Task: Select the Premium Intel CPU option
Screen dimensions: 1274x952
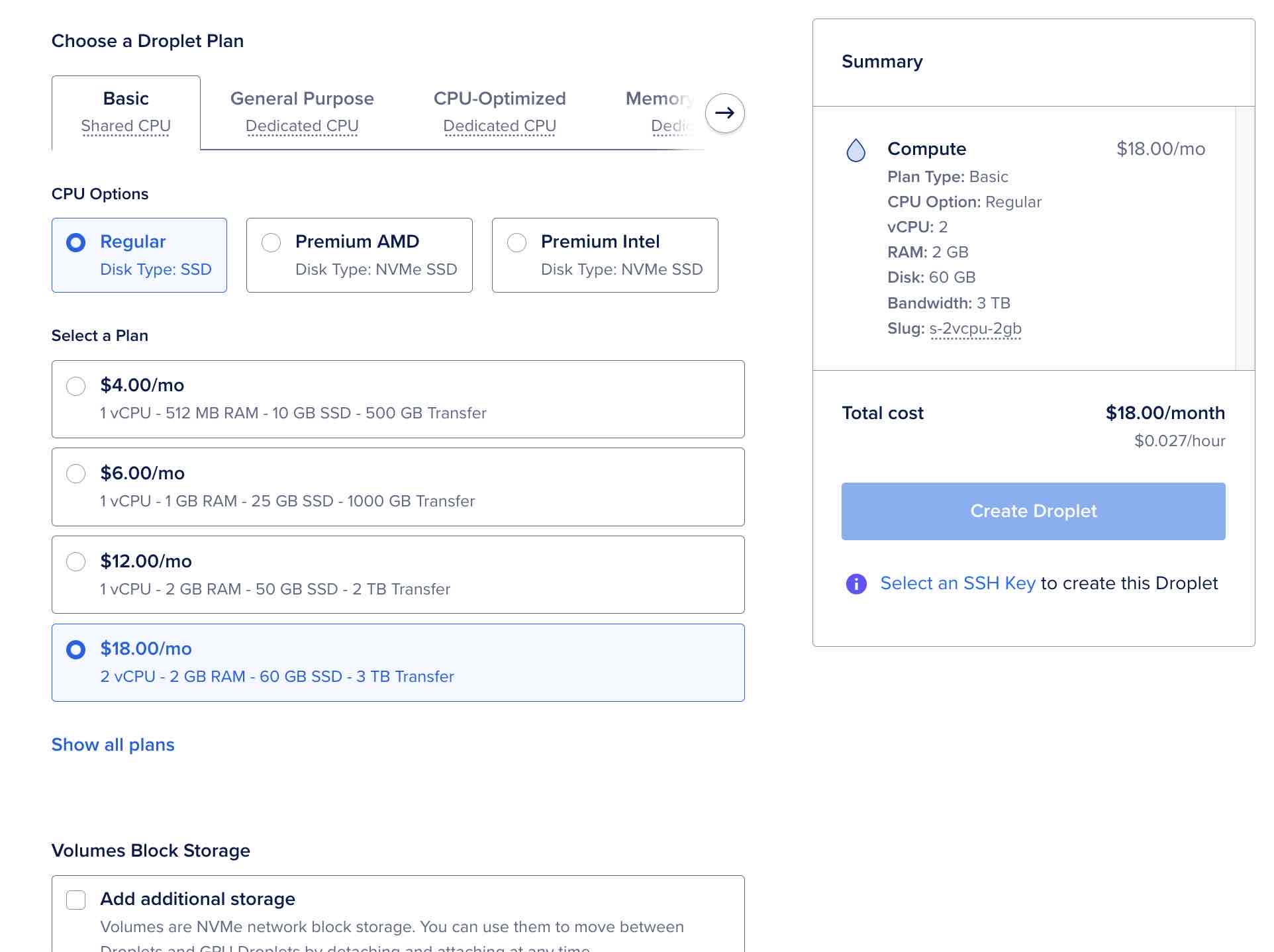Action: pyautogui.click(x=605, y=255)
